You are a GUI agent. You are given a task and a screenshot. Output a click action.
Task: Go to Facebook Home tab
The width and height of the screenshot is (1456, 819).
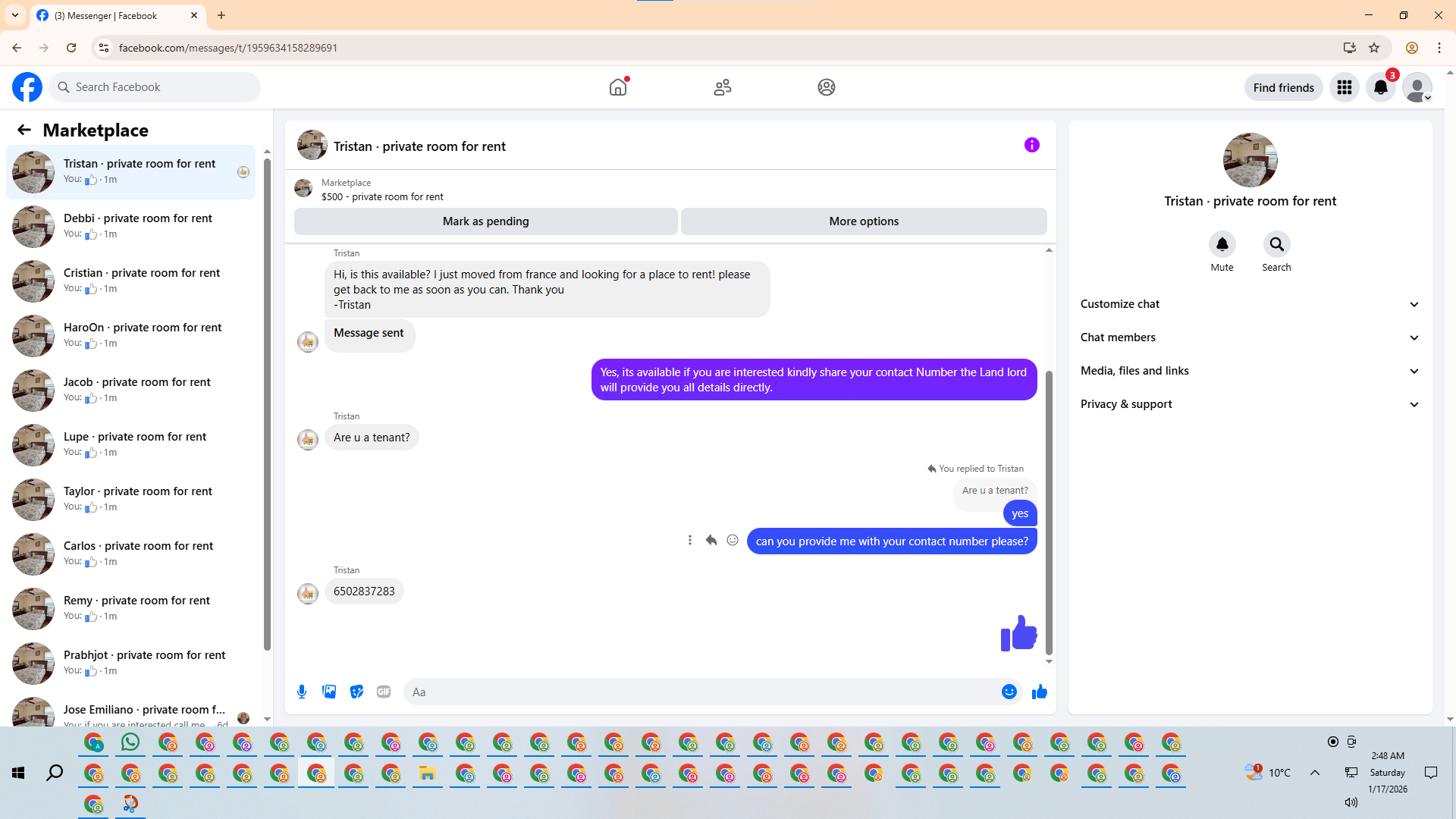[x=618, y=87]
